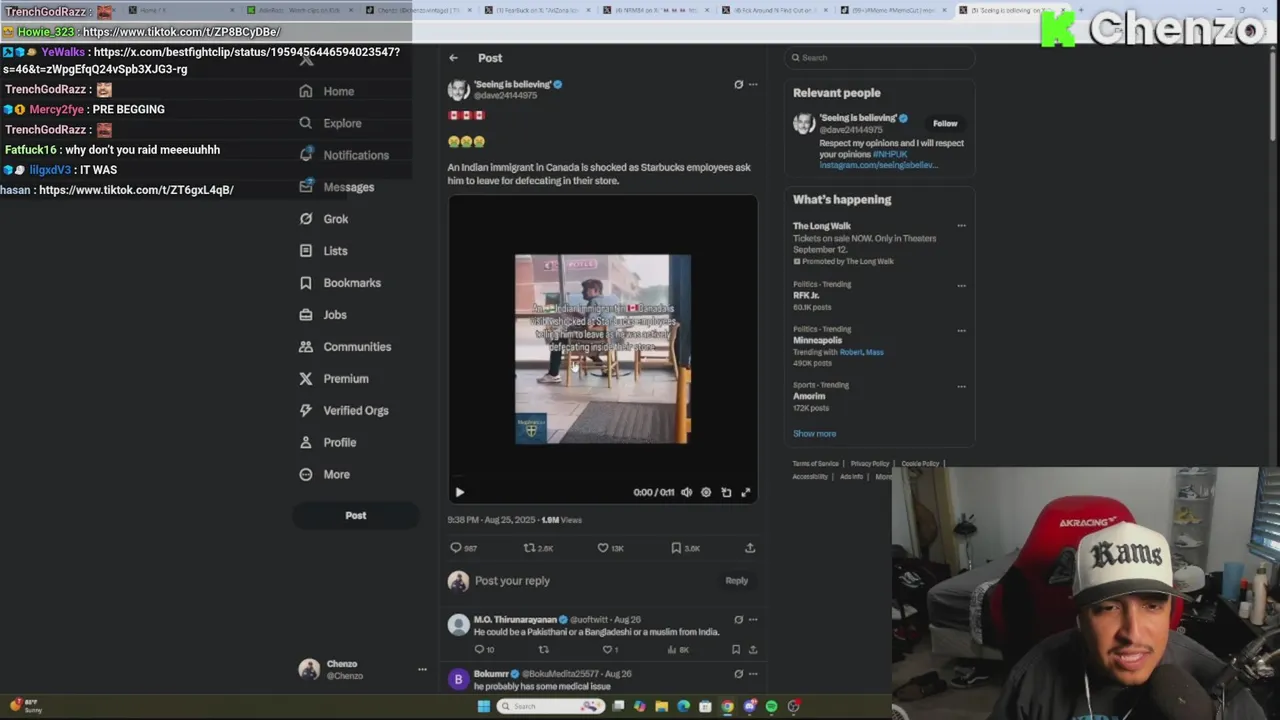Click the Premium X icon
1280x720 pixels.
pos(306,379)
